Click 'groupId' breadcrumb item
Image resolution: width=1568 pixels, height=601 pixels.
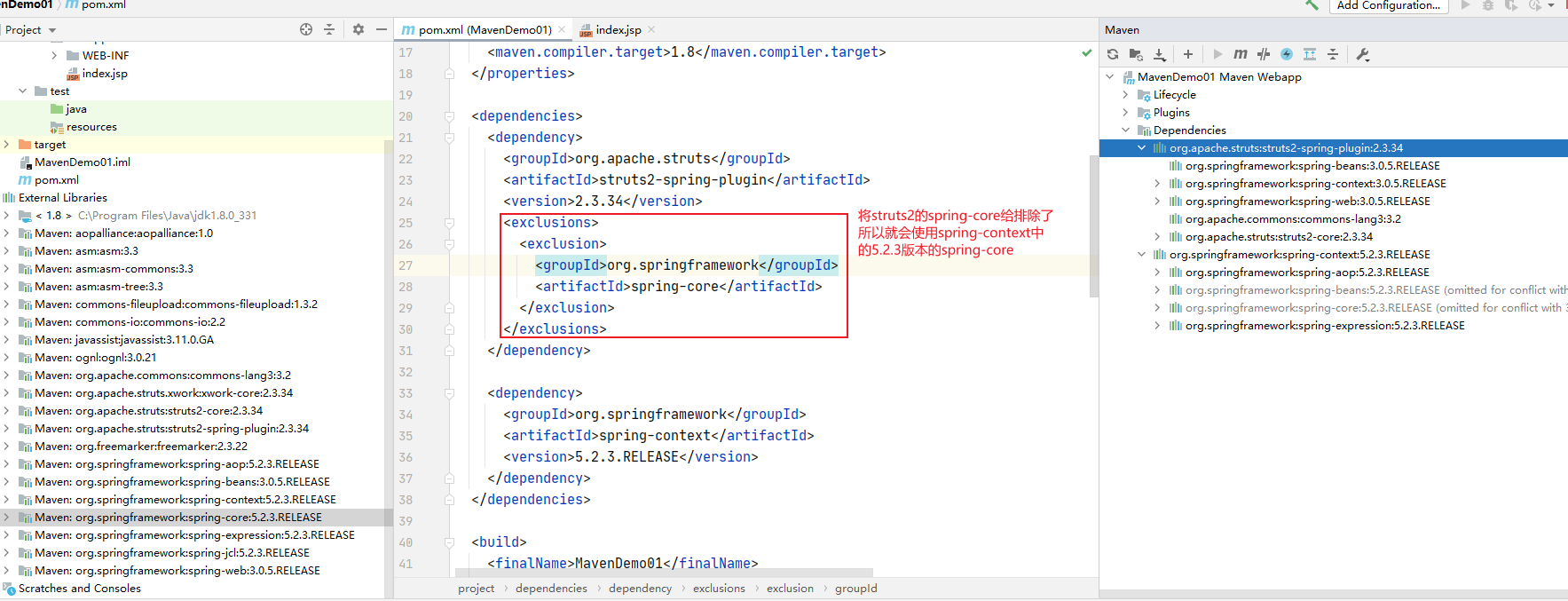coord(855,589)
